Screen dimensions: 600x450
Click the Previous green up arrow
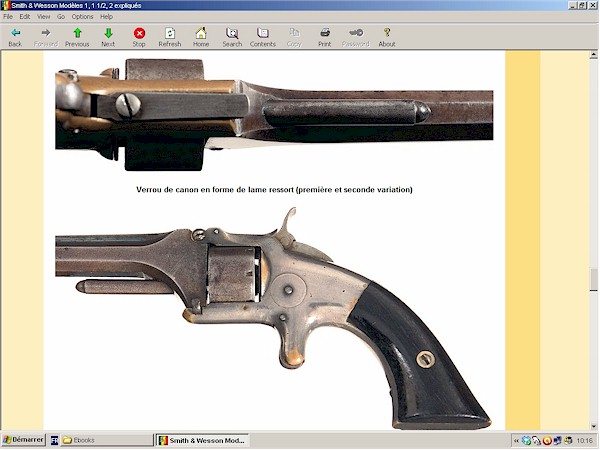(77, 38)
